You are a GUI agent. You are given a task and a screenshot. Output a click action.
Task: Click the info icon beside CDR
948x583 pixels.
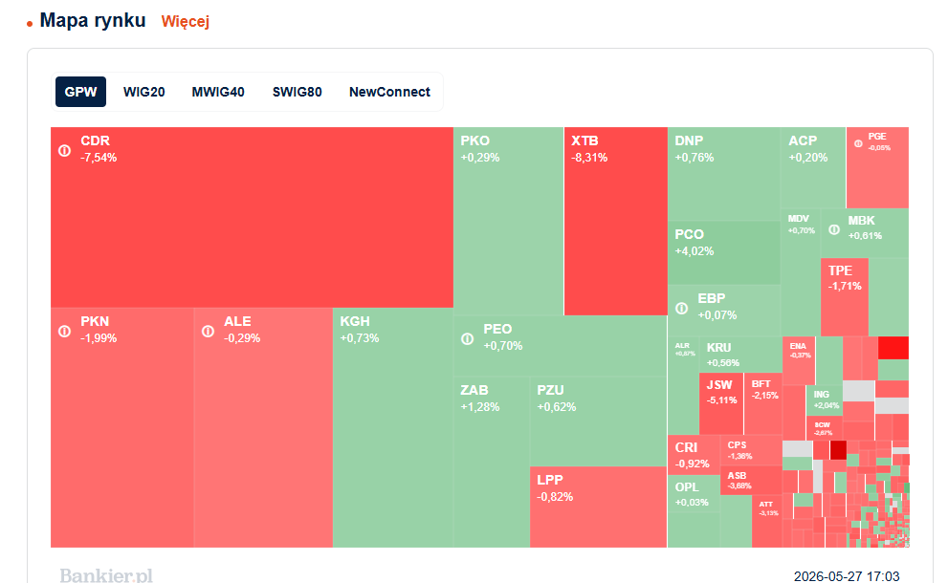coord(65,151)
